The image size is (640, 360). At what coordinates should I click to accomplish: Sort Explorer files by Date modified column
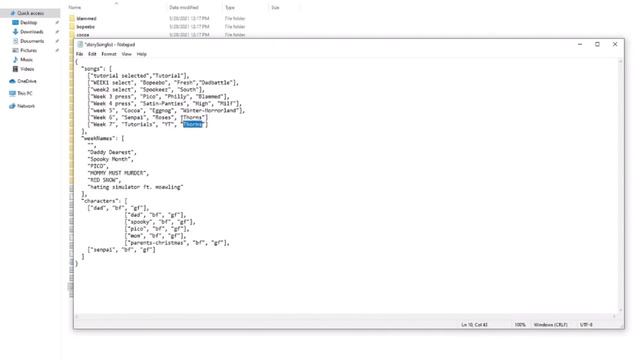click(x=184, y=7)
